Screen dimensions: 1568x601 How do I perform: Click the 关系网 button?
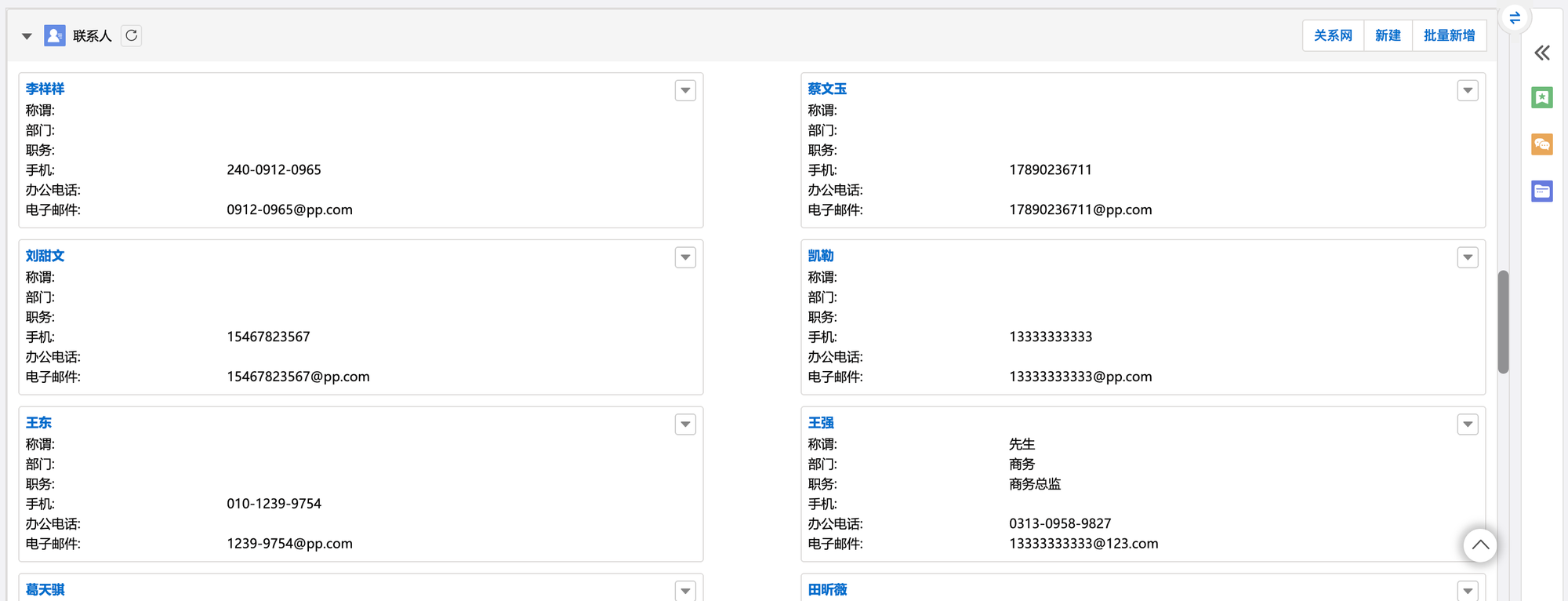tap(1333, 35)
